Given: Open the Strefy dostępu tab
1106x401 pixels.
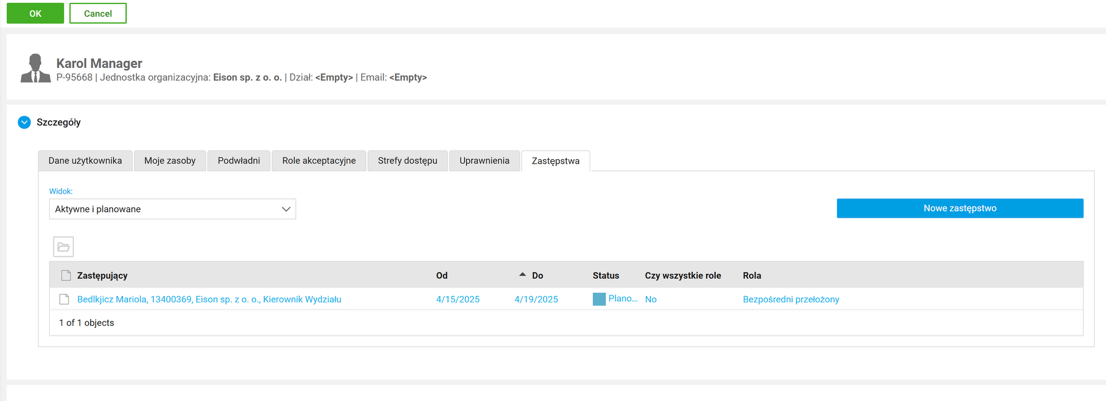Looking at the screenshot, I should click(407, 161).
